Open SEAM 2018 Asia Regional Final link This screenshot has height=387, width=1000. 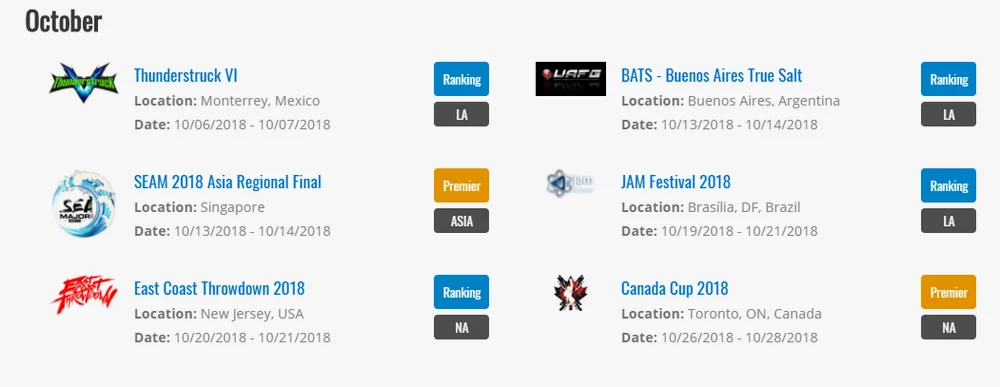click(x=228, y=182)
